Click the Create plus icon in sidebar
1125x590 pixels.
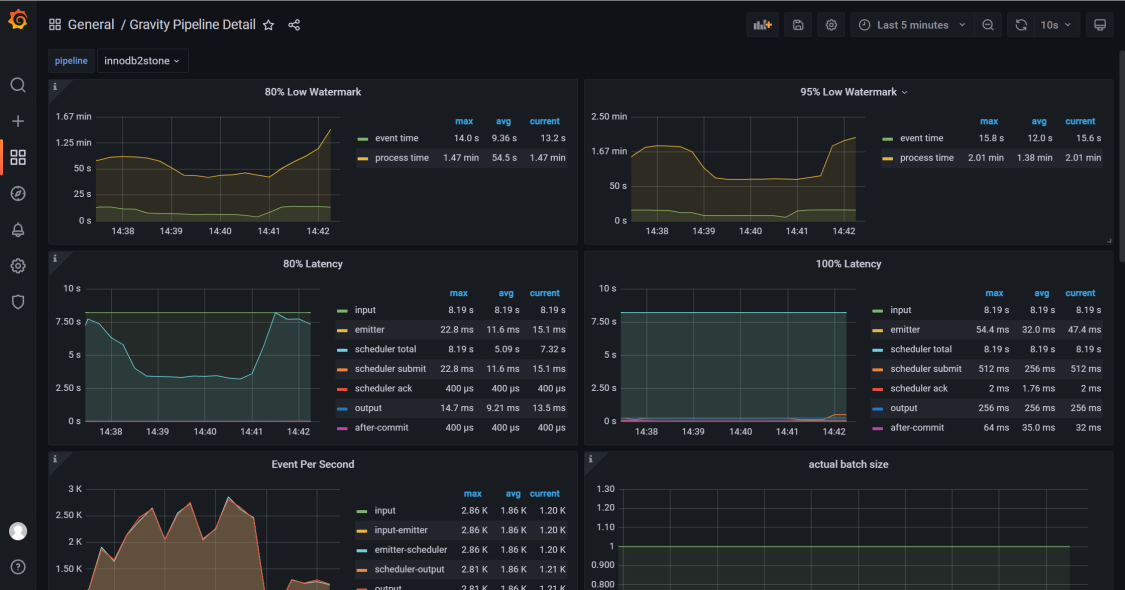tap(18, 121)
